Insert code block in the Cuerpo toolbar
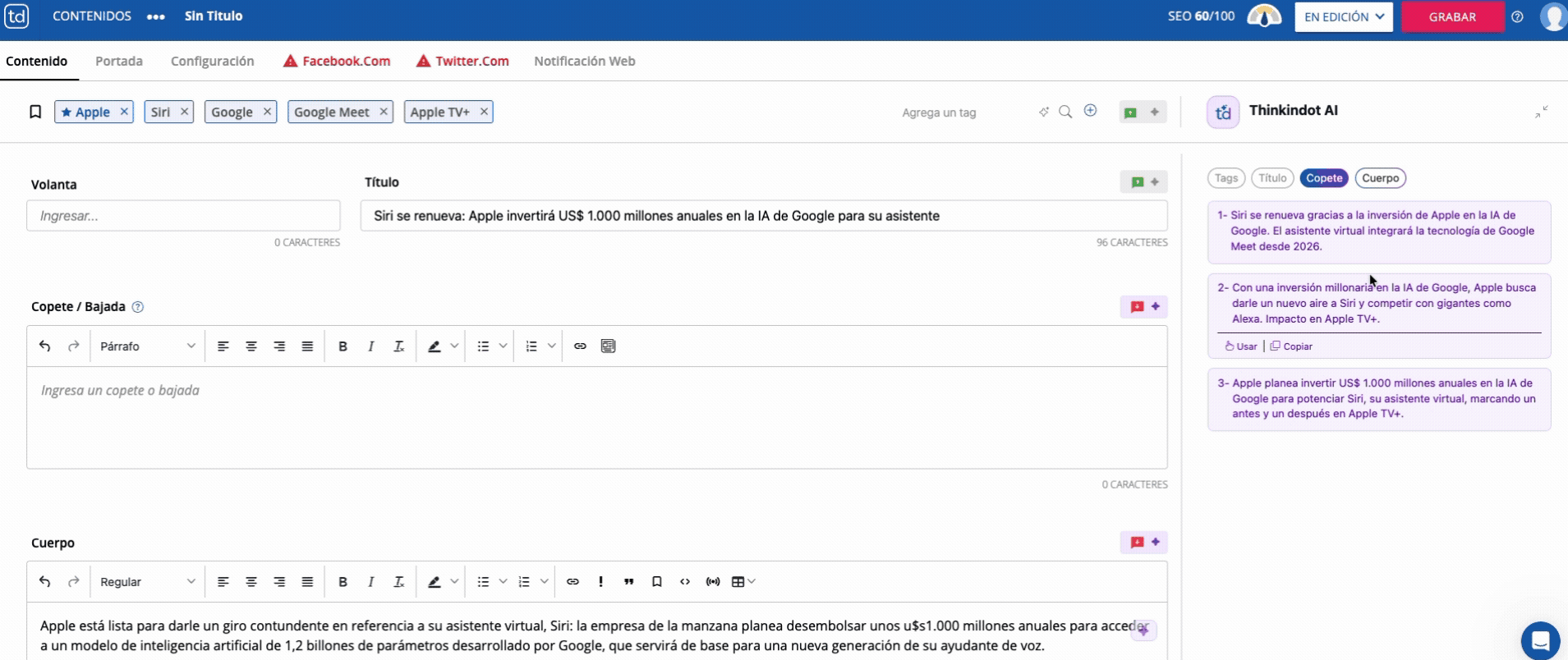Image resolution: width=1568 pixels, height=660 pixels. (x=684, y=582)
